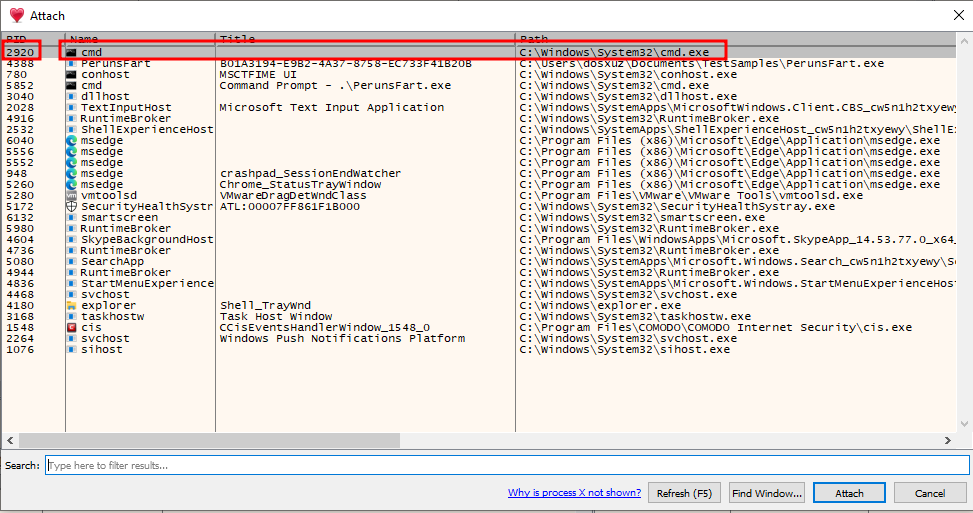Select the PerunsFart process icon
Screen dimensions: 973x513
coord(71,63)
